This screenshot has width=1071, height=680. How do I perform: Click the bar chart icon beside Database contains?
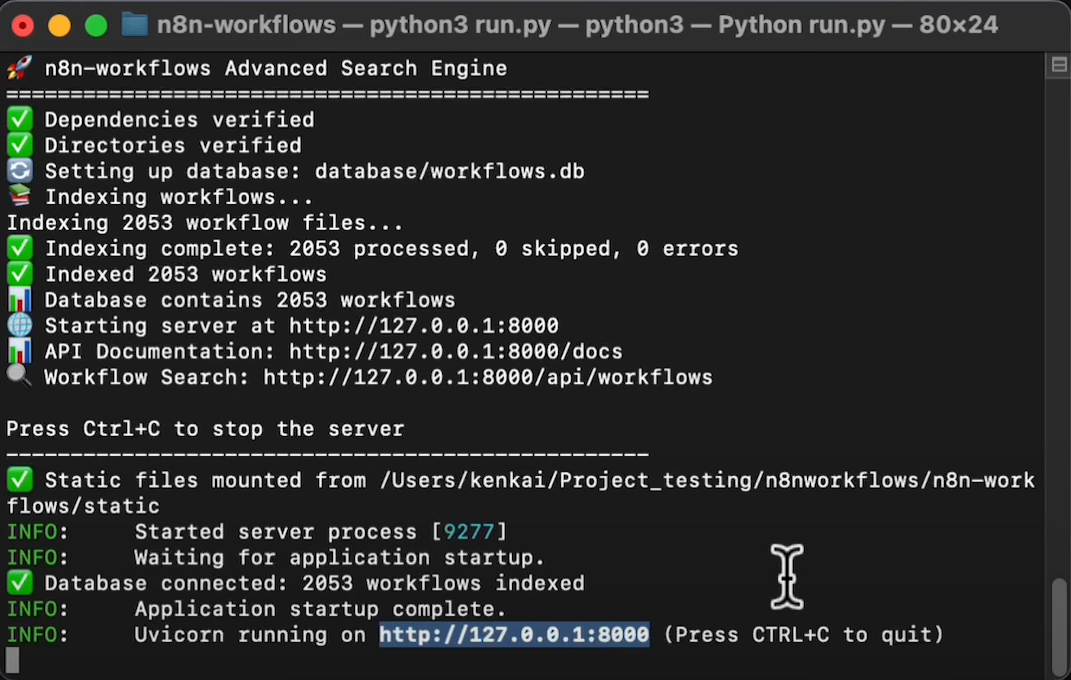pyautogui.click(x=20, y=300)
